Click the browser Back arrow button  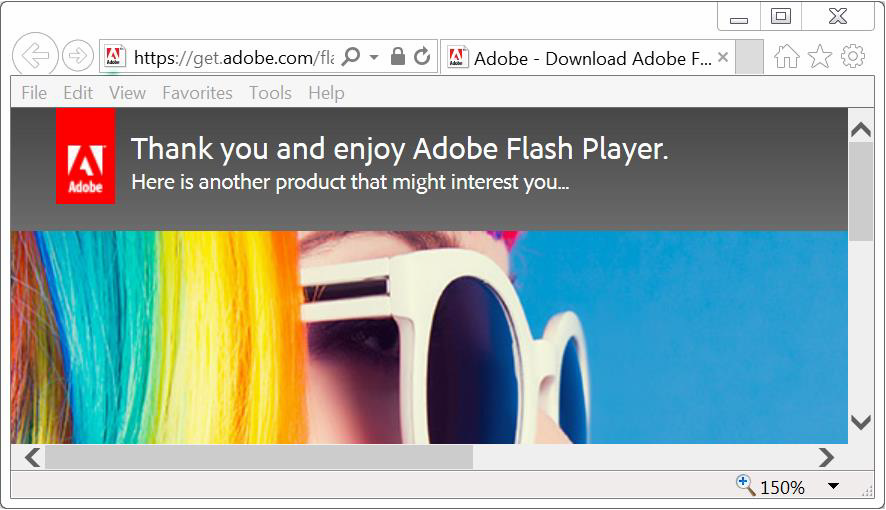coord(35,55)
